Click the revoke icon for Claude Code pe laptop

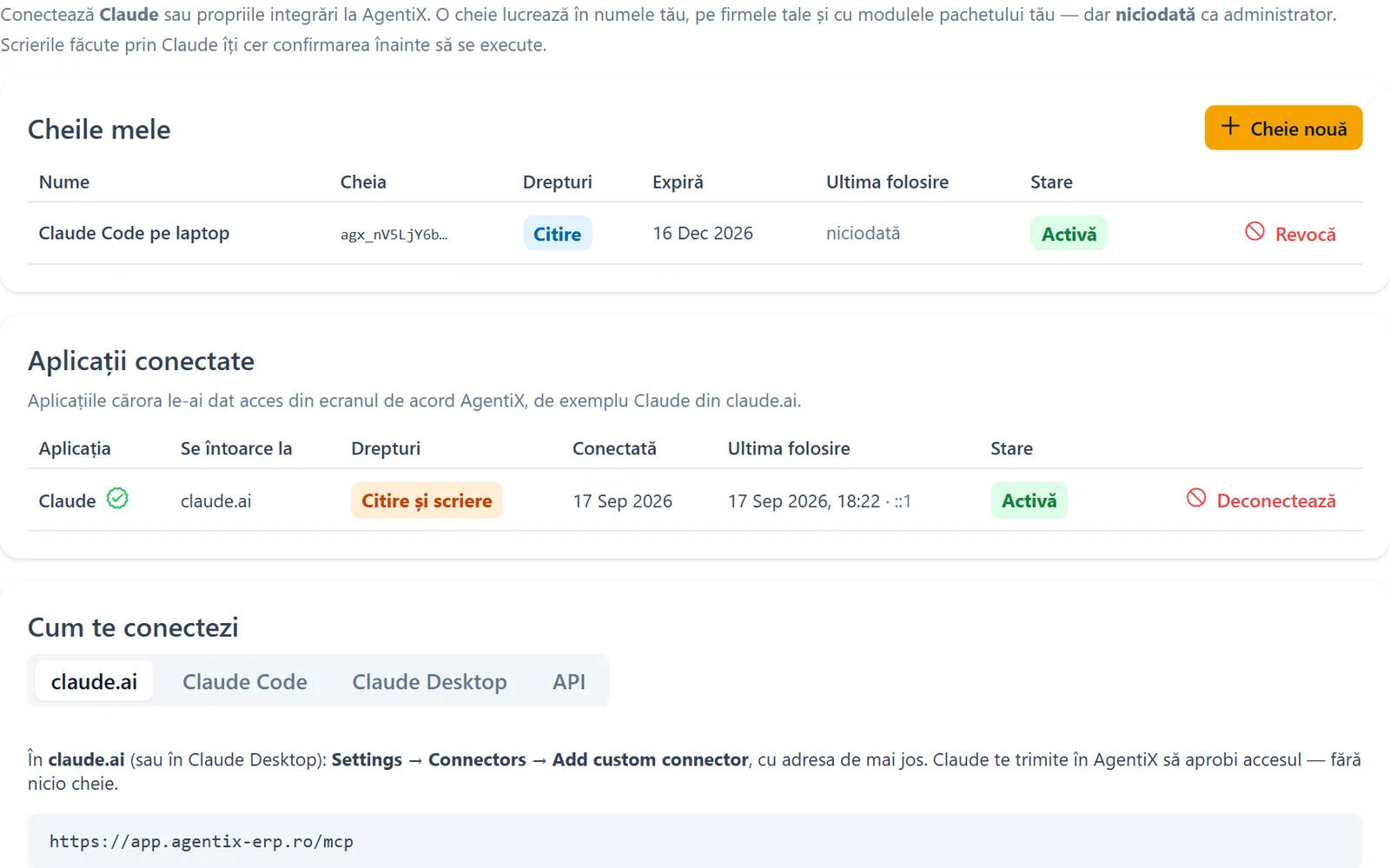pos(1254,231)
